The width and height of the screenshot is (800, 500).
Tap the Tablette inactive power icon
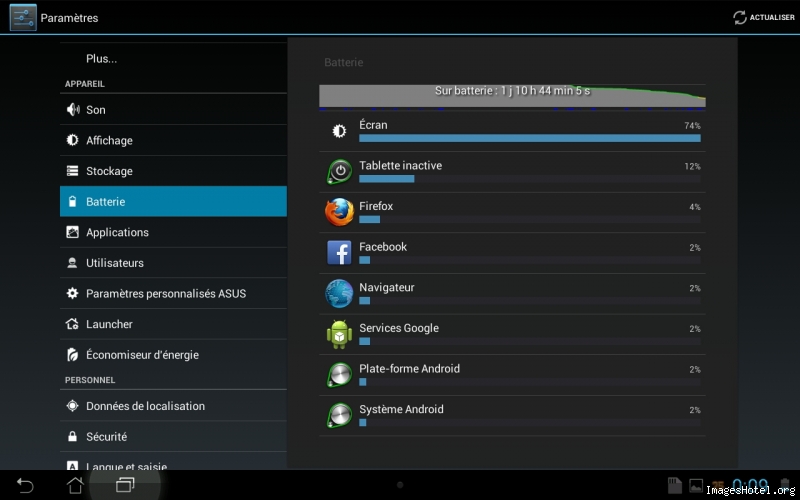(339, 171)
